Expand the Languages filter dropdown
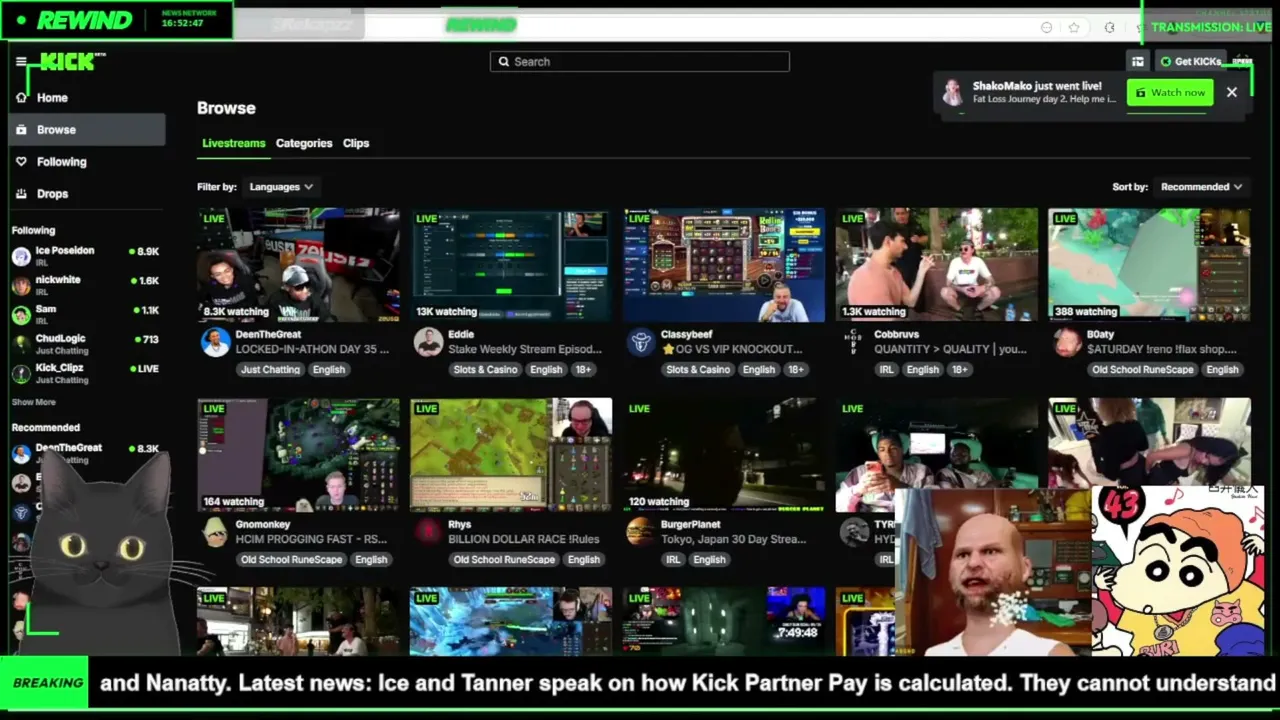 click(280, 187)
